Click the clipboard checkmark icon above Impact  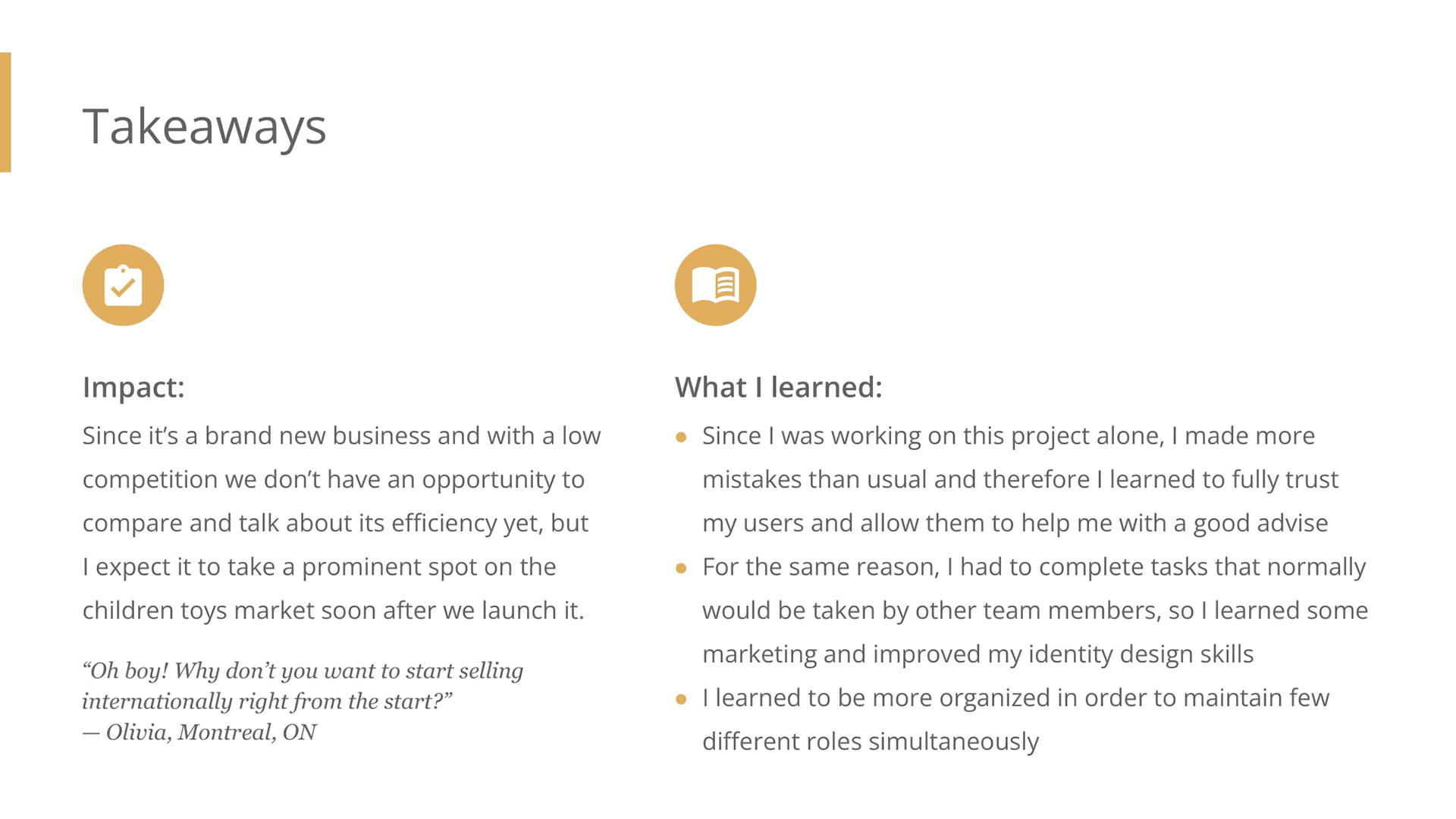pos(123,285)
